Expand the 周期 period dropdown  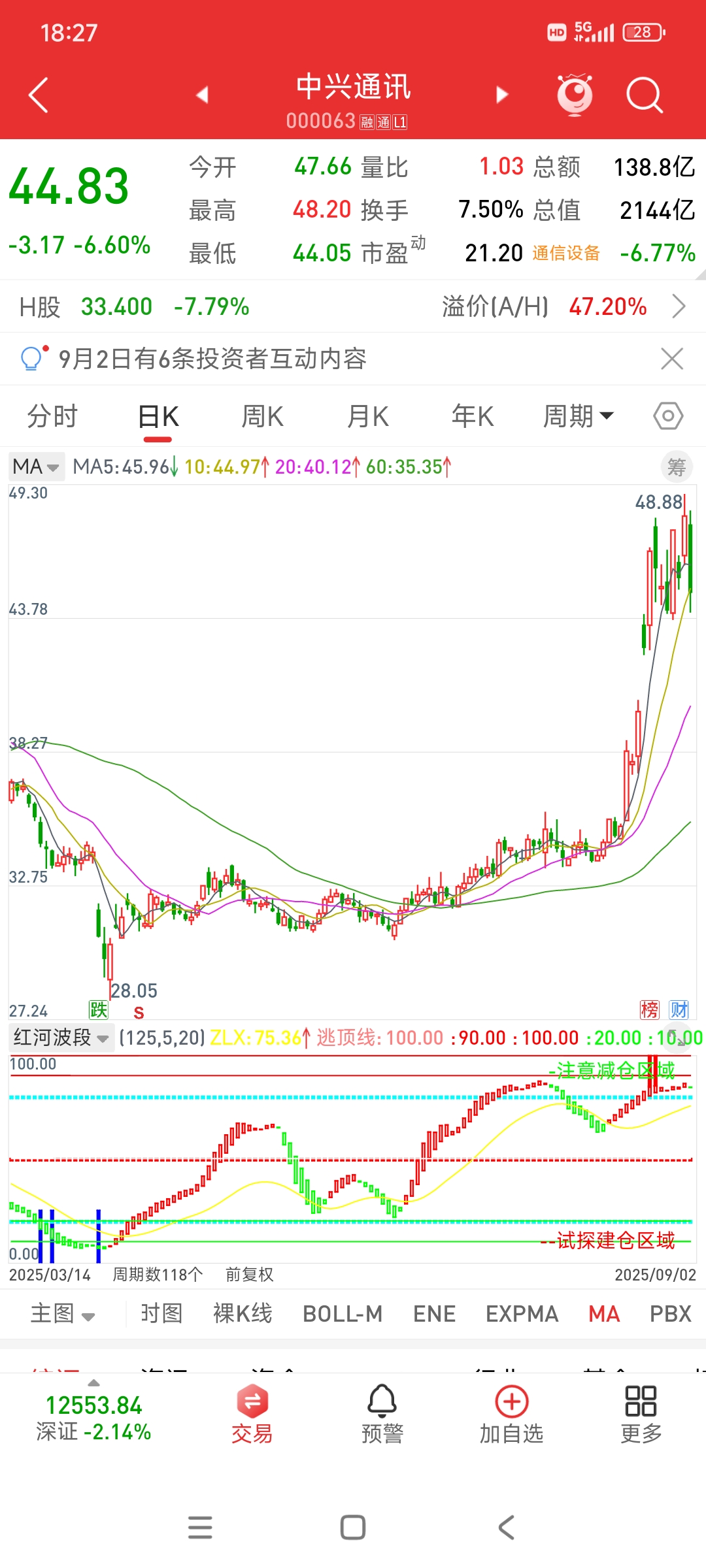click(578, 416)
